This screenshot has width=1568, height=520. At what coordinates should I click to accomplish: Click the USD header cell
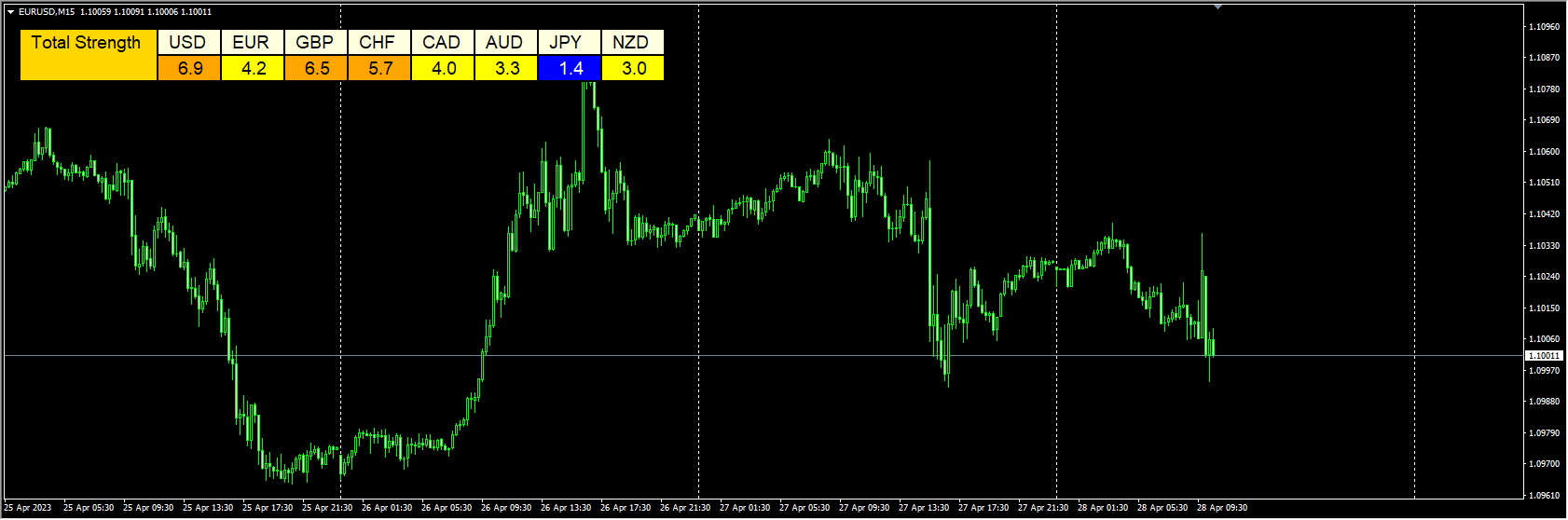coord(188,42)
